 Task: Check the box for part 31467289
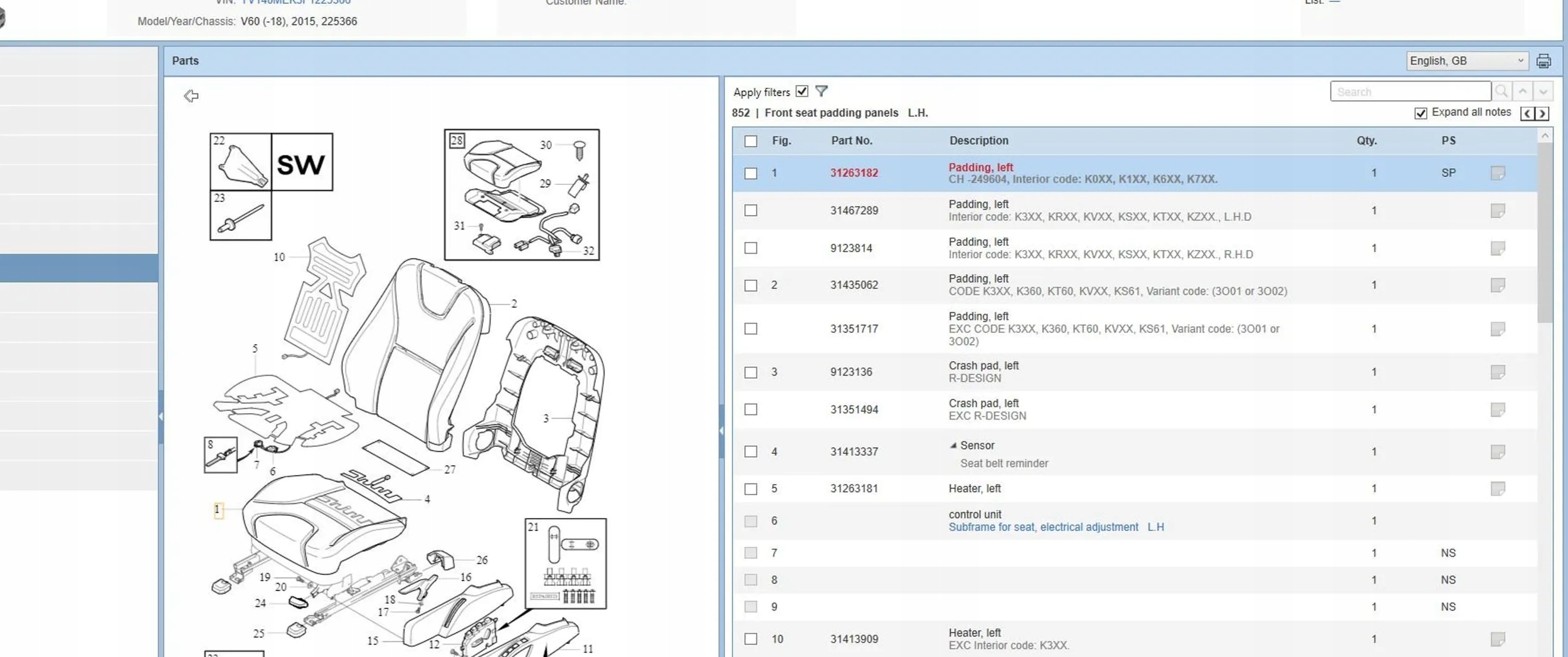coord(751,211)
